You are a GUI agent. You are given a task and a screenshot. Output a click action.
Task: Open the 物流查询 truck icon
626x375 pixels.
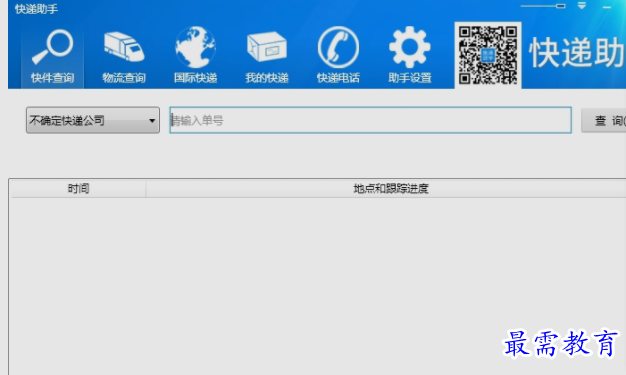point(124,56)
